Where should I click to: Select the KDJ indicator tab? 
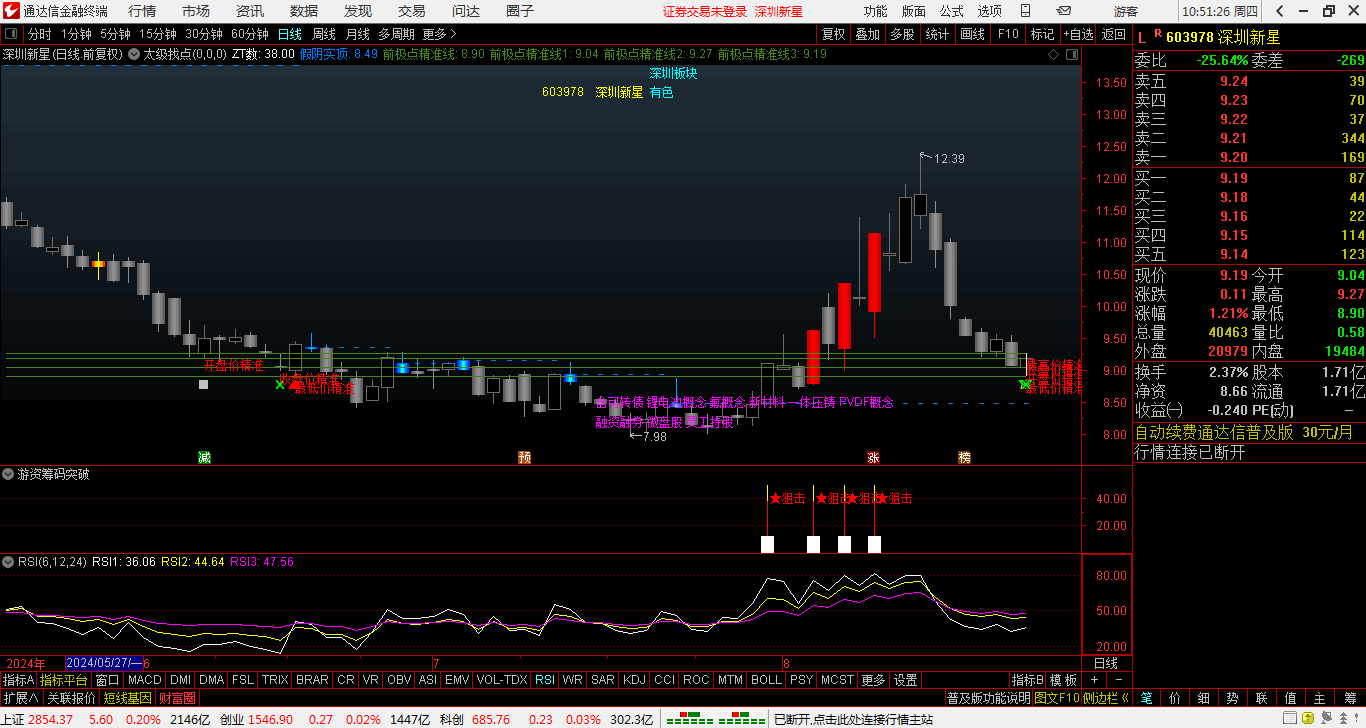634,680
